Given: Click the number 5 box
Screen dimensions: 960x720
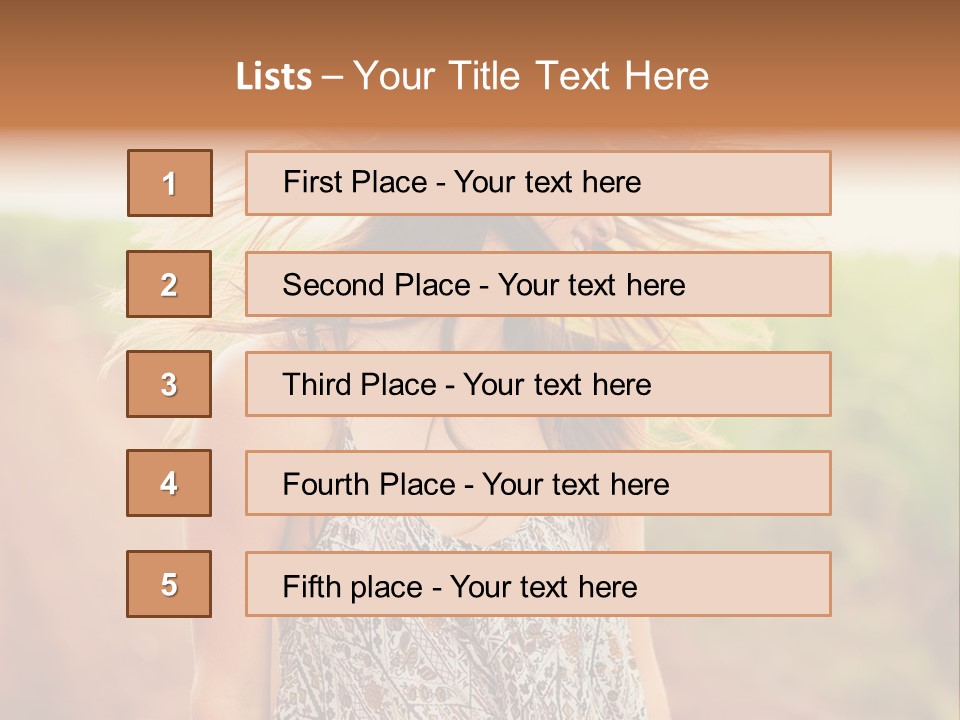Looking at the screenshot, I should (x=169, y=584).
